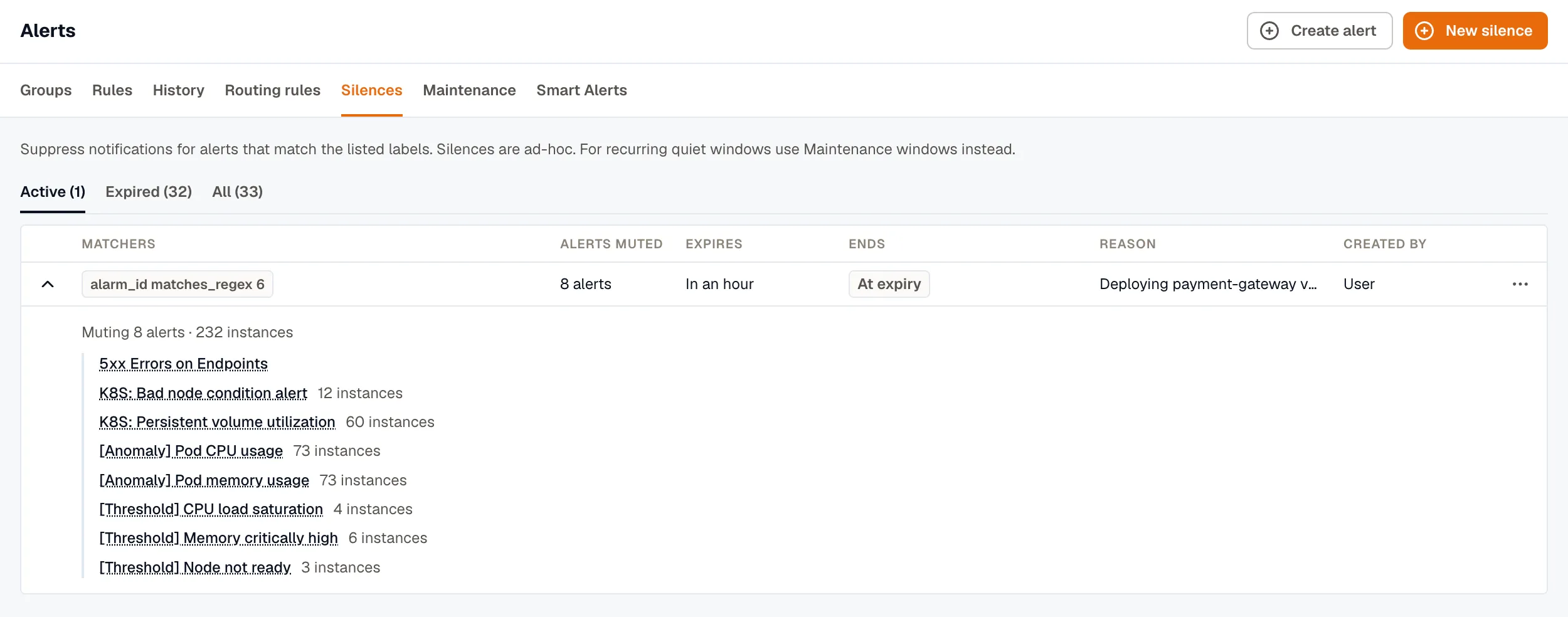1568x617 pixels.
Task: Click the Created By column header
Action: 1385,244
